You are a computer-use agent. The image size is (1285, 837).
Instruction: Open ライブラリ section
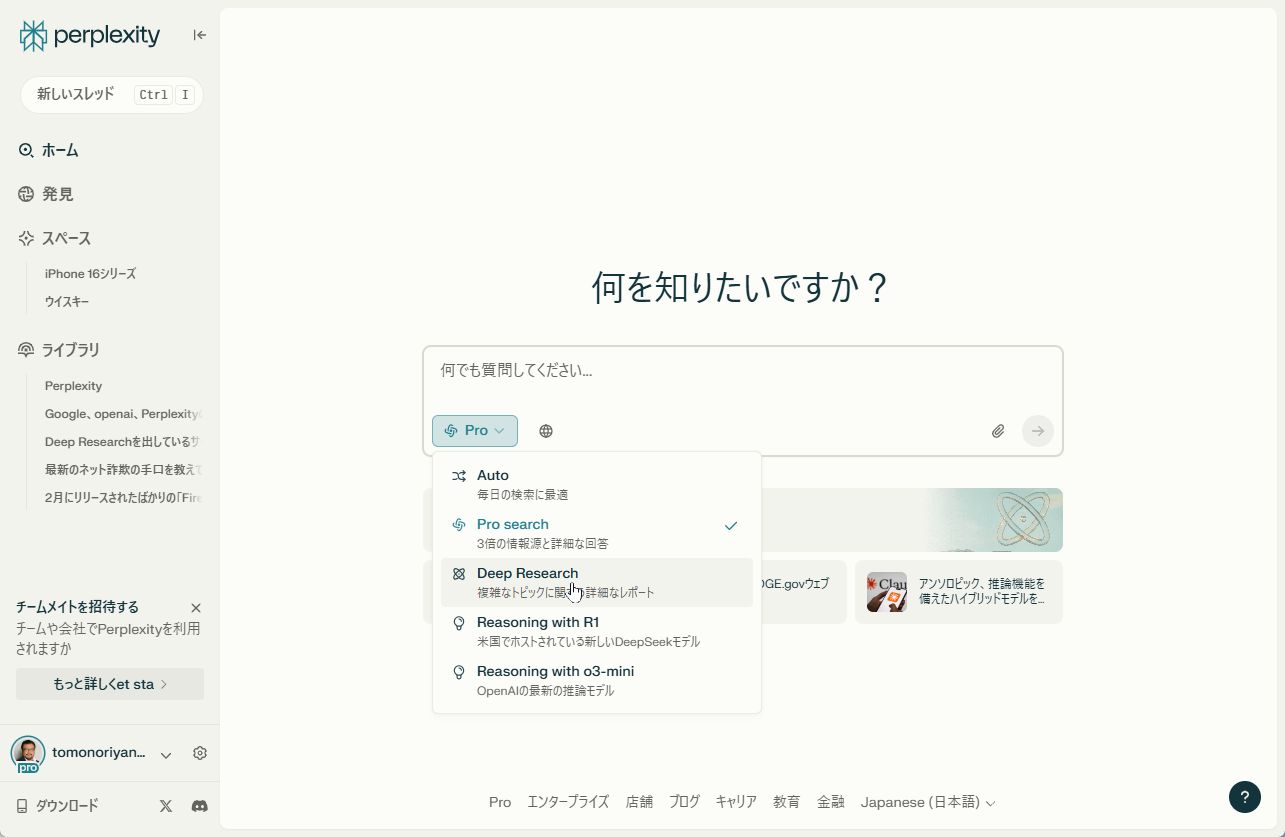coord(71,350)
